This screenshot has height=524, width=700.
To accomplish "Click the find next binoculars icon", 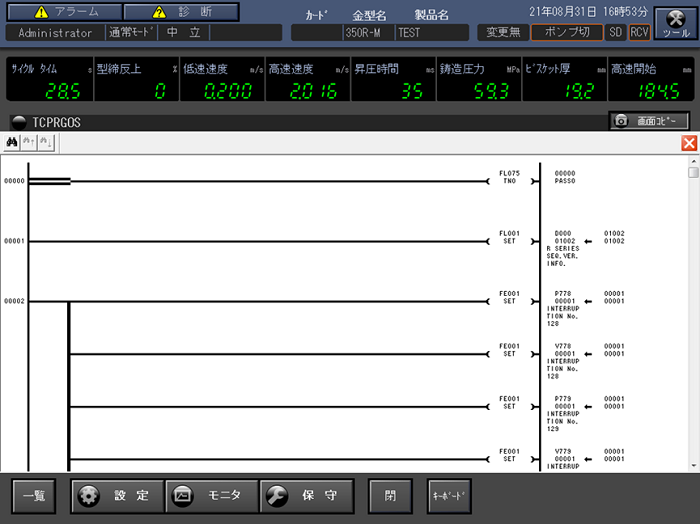I will (x=44, y=143).
